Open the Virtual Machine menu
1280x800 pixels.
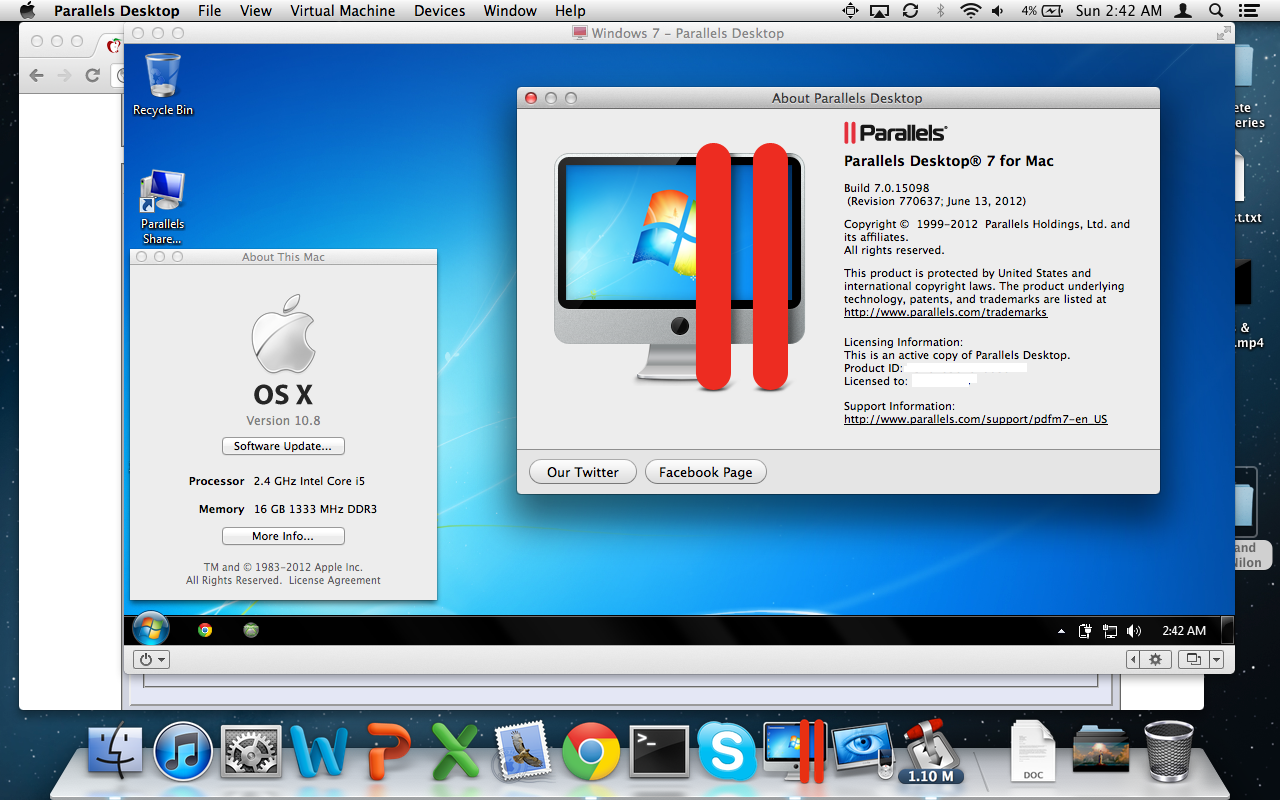point(343,11)
